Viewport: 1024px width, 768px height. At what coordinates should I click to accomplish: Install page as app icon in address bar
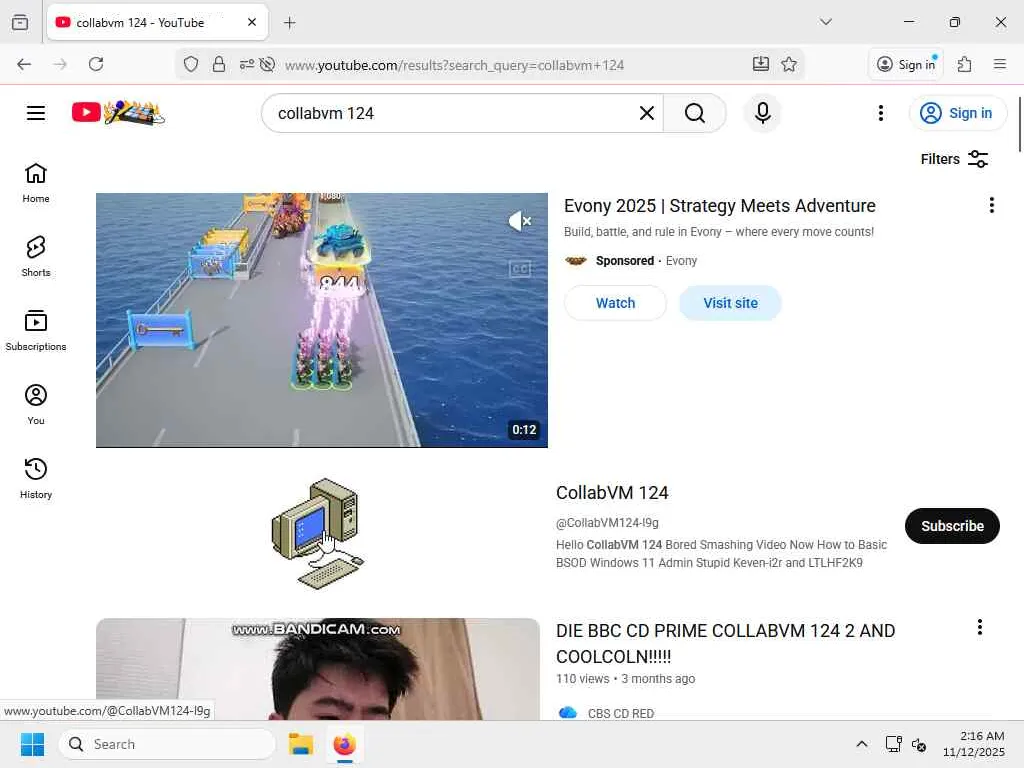760,64
